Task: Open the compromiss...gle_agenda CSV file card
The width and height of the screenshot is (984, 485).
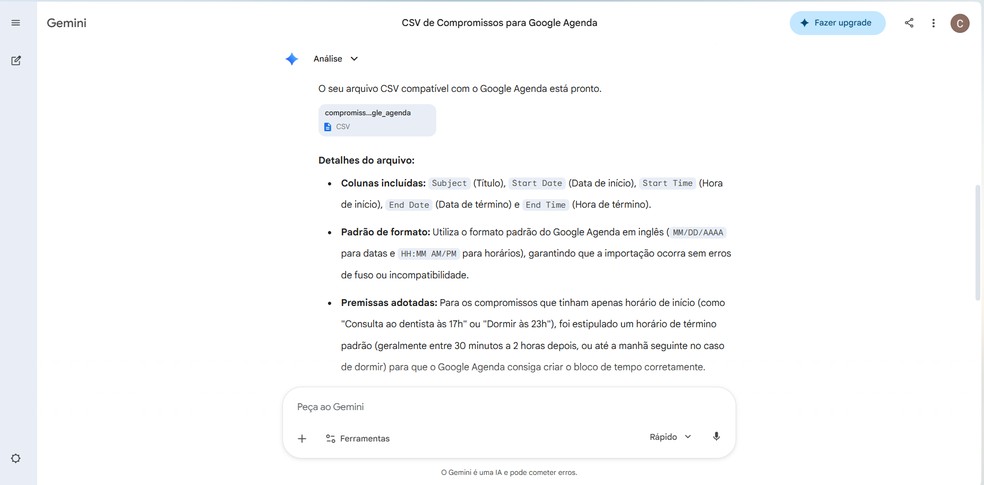Action: (x=377, y=120)
